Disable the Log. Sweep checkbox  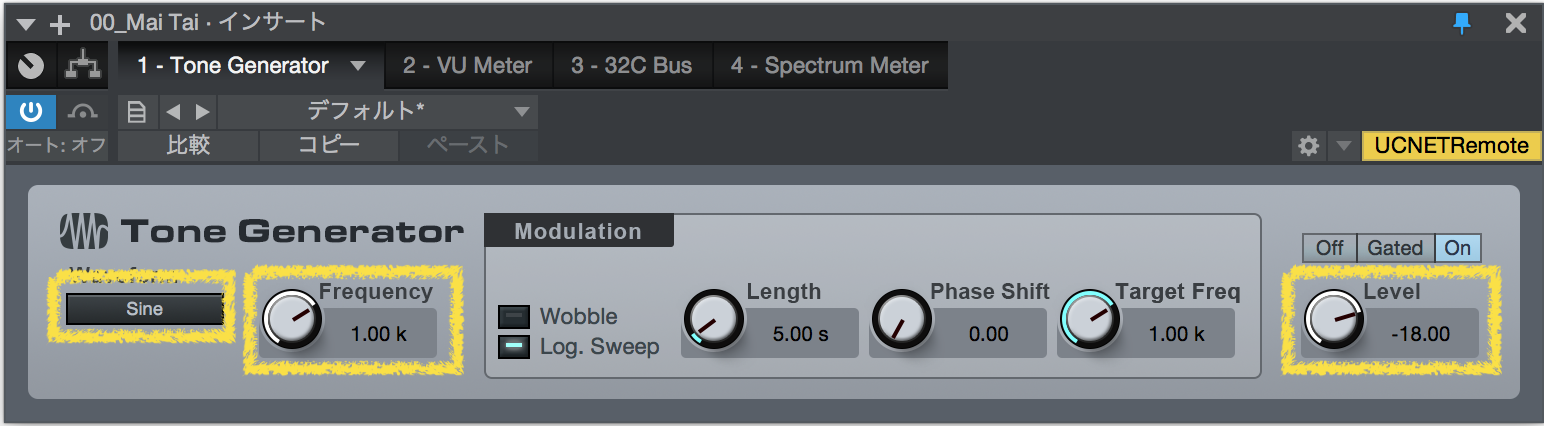click(514, 346)
